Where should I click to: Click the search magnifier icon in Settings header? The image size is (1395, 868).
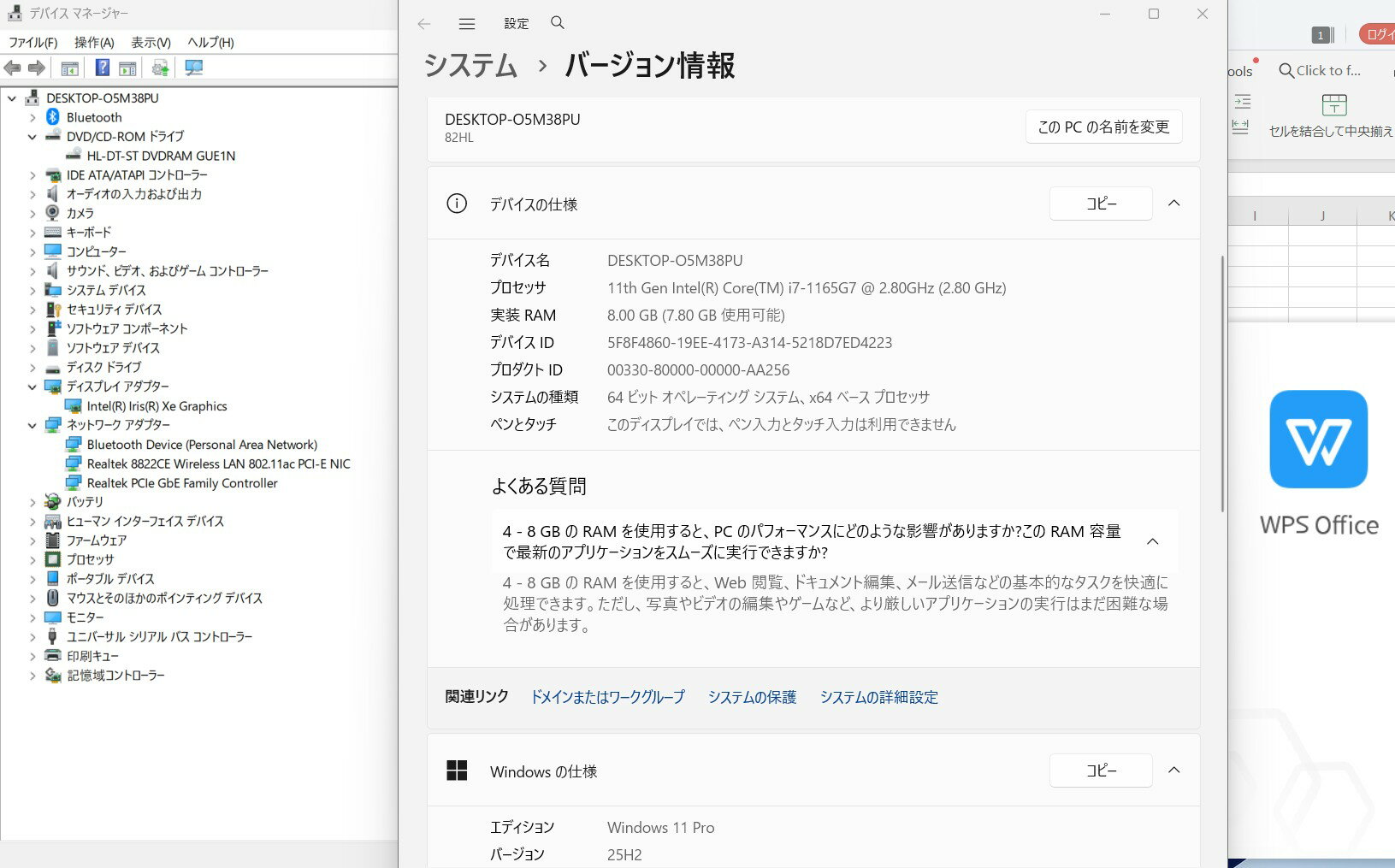558,23
